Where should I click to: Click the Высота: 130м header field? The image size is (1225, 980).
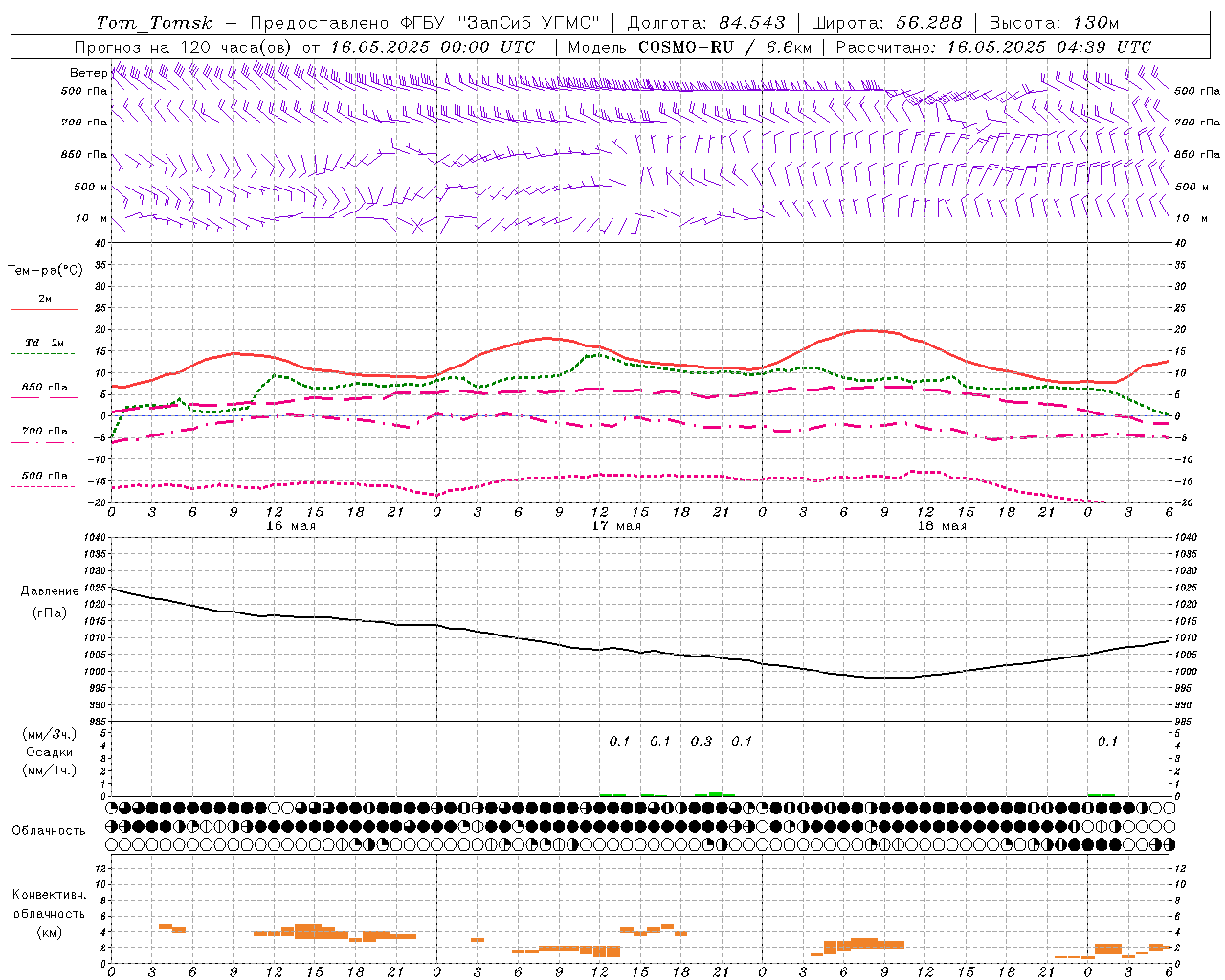[x=1054, y=23]
